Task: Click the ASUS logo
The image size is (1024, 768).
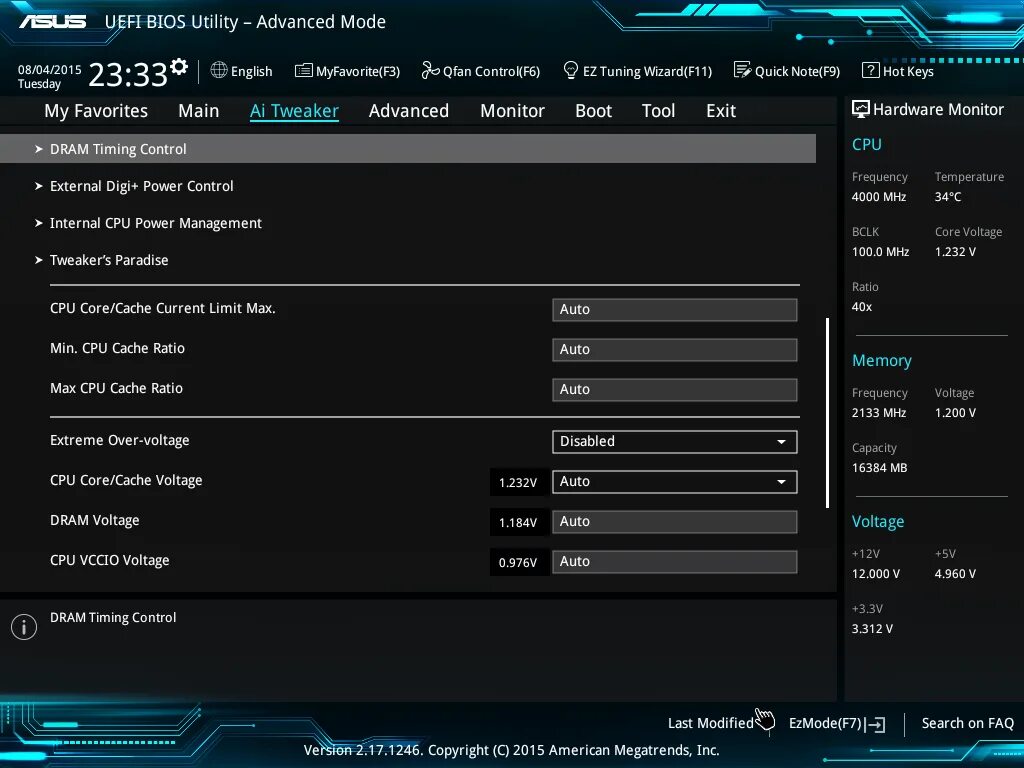Action: coord(52,22)
